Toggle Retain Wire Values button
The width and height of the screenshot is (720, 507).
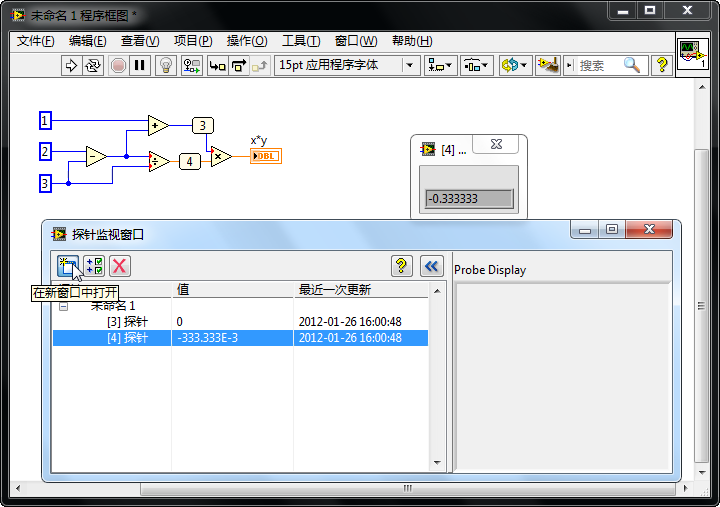[191, 65]
